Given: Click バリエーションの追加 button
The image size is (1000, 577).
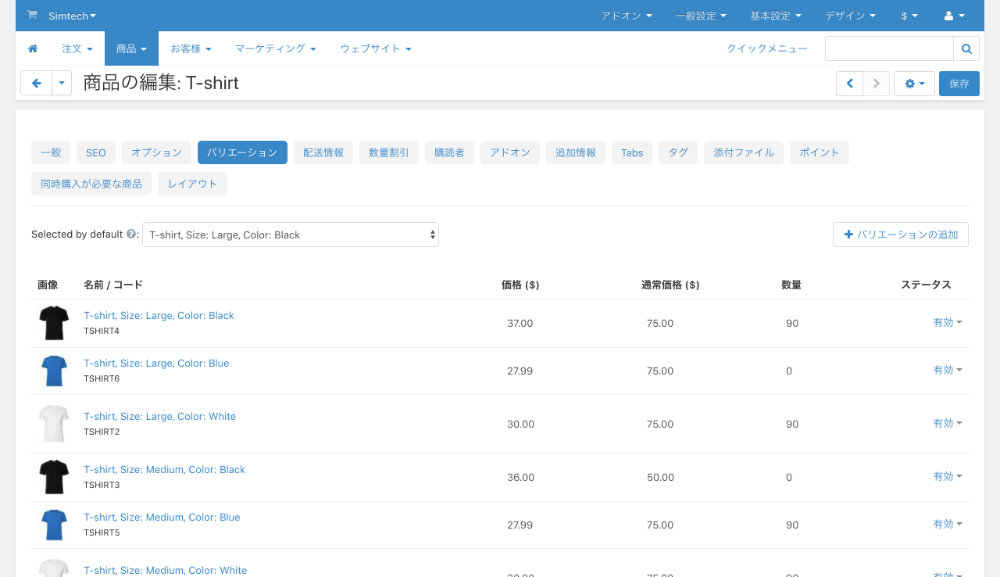Looking at the screenshot, I should tap(901, 235).
